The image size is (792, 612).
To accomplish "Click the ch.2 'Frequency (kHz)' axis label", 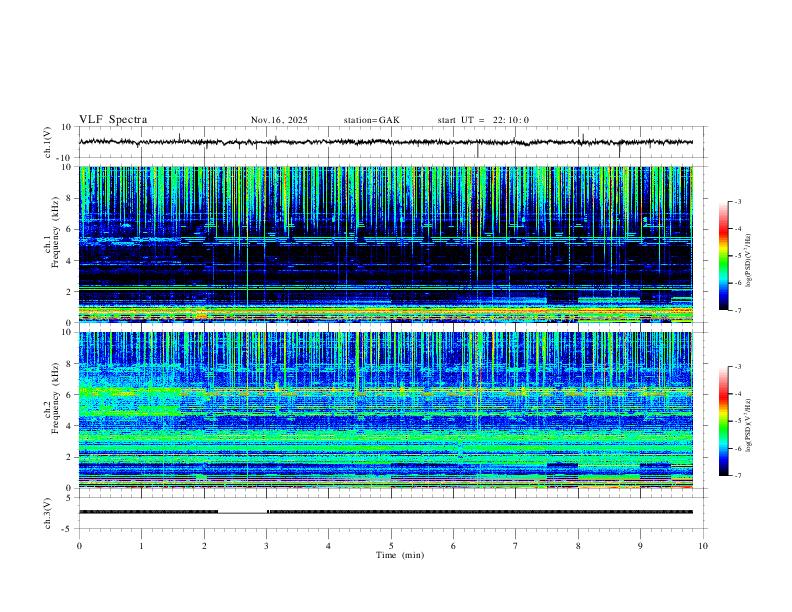I will (55, 398).
